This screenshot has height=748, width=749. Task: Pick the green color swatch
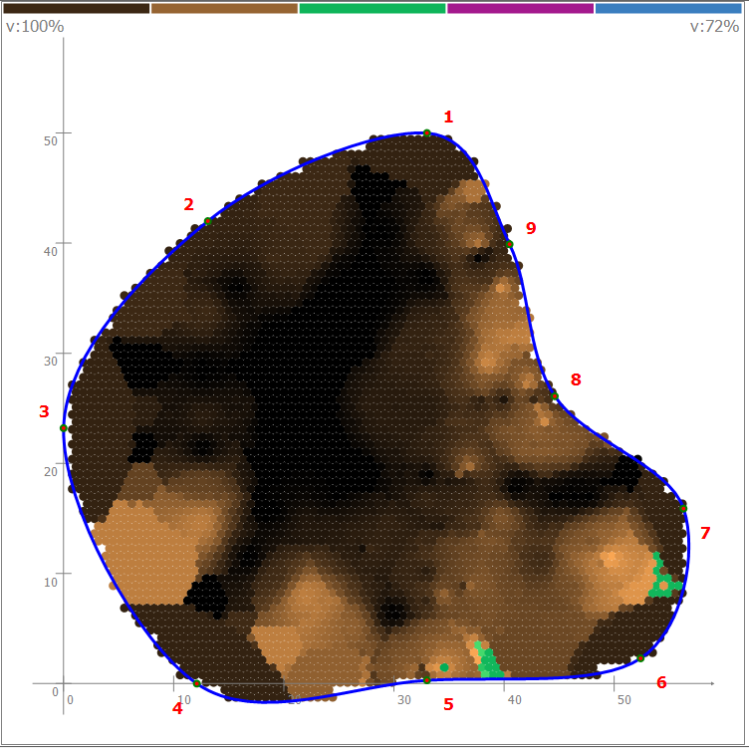(372, 8)
